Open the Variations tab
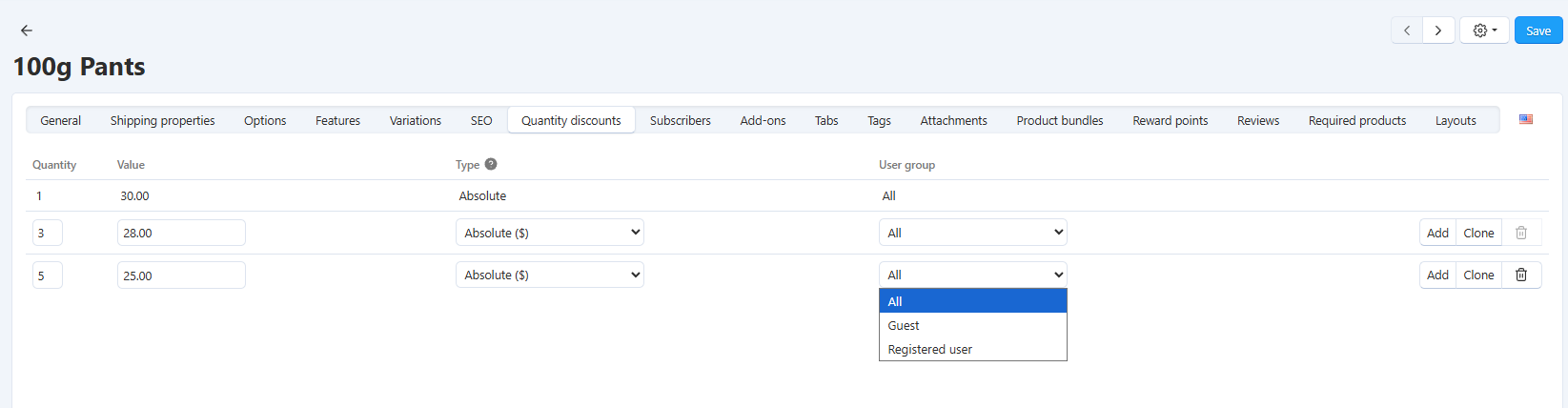Screen dimensions: 1568x408 (x=416, y=120)
